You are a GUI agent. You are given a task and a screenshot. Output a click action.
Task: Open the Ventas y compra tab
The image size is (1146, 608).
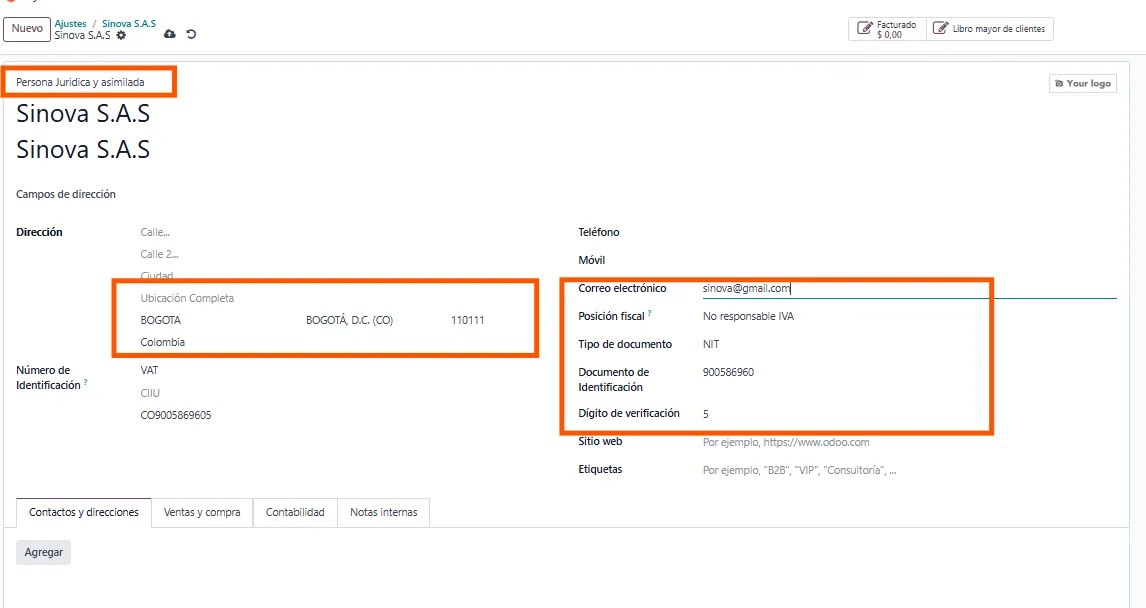point(202,512)
